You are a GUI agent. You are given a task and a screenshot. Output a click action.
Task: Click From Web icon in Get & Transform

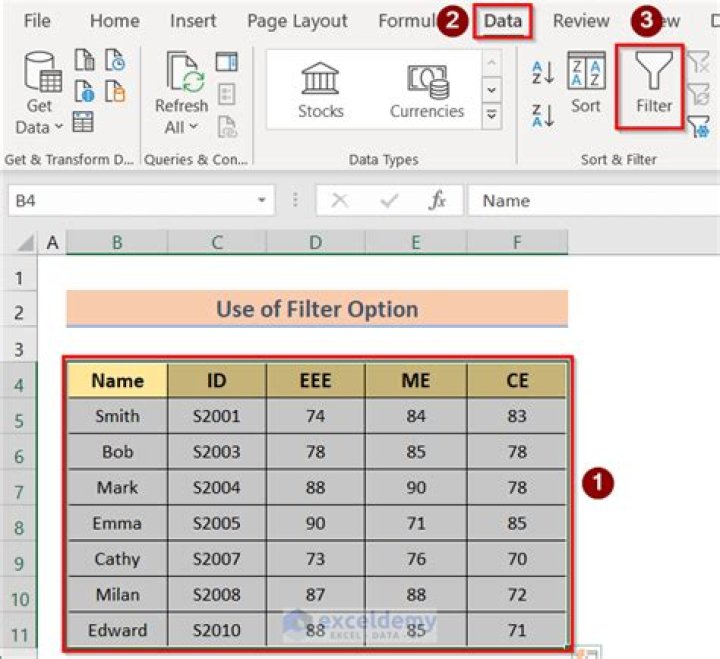click(84, 90)
